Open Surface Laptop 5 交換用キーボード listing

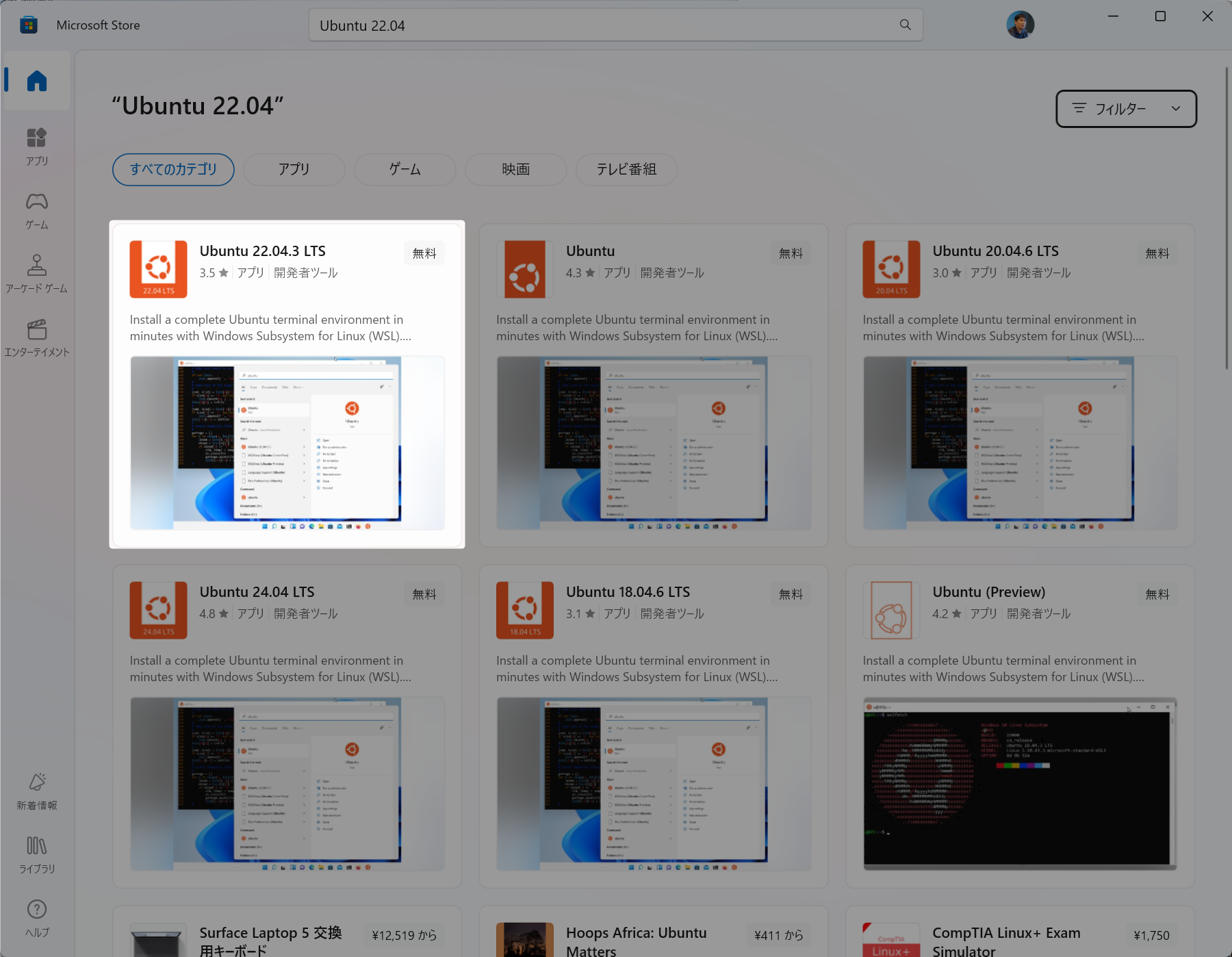(270, 941)
